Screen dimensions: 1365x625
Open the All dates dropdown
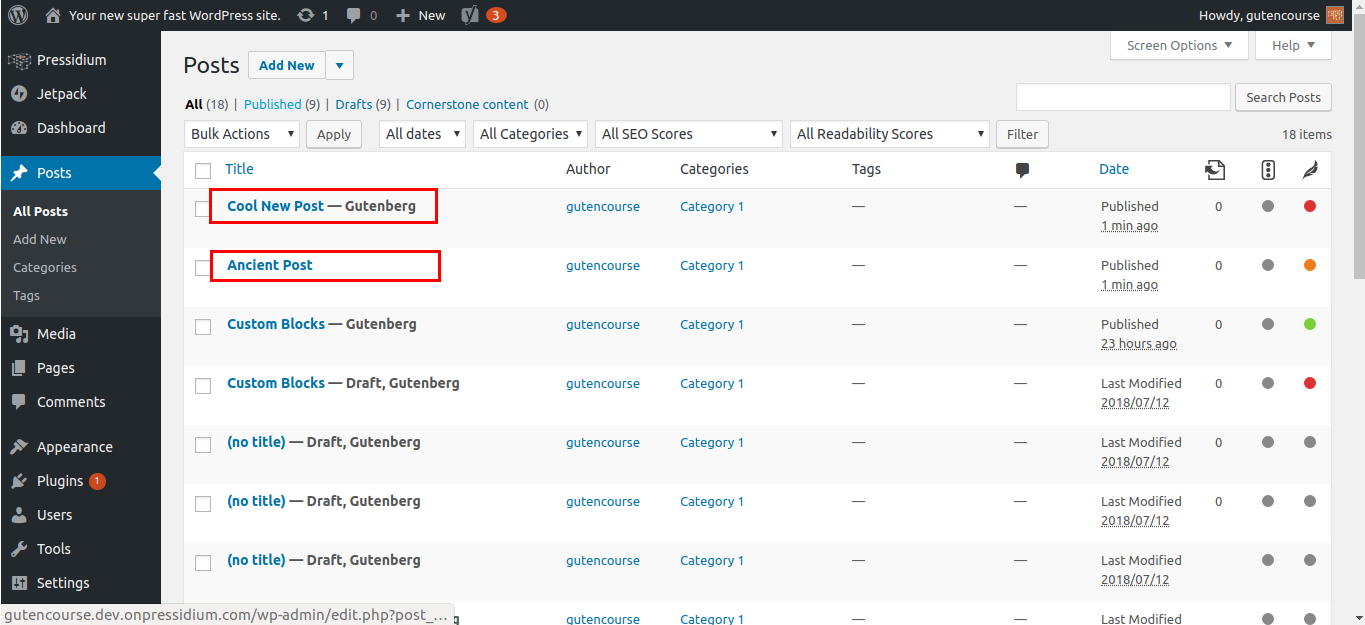(x=422, y=134)
